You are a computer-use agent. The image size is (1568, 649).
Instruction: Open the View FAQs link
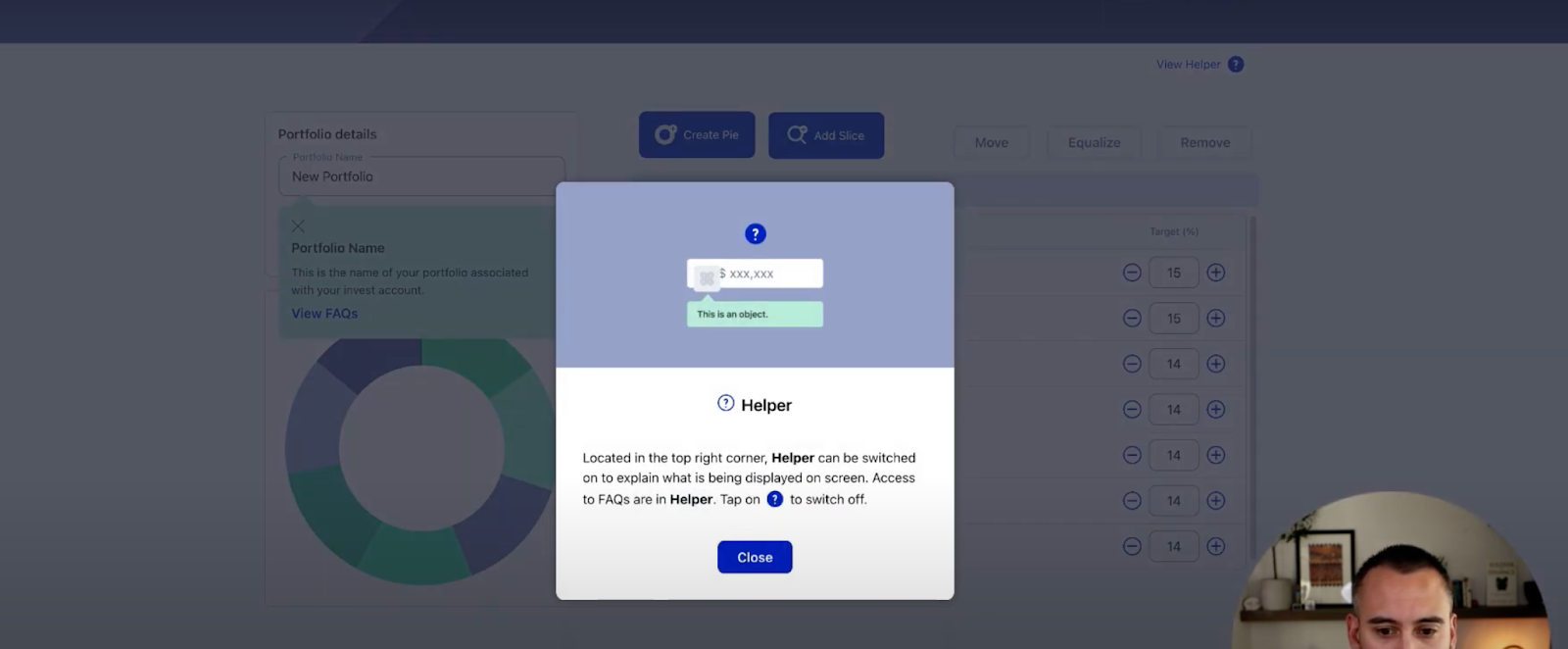click(324, 314)
